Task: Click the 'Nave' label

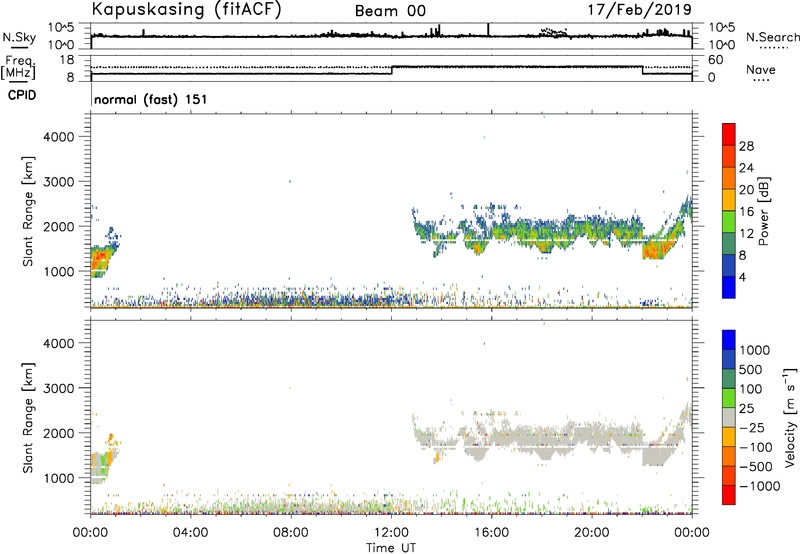Action: pyautogui.click(x=761, y=70)
